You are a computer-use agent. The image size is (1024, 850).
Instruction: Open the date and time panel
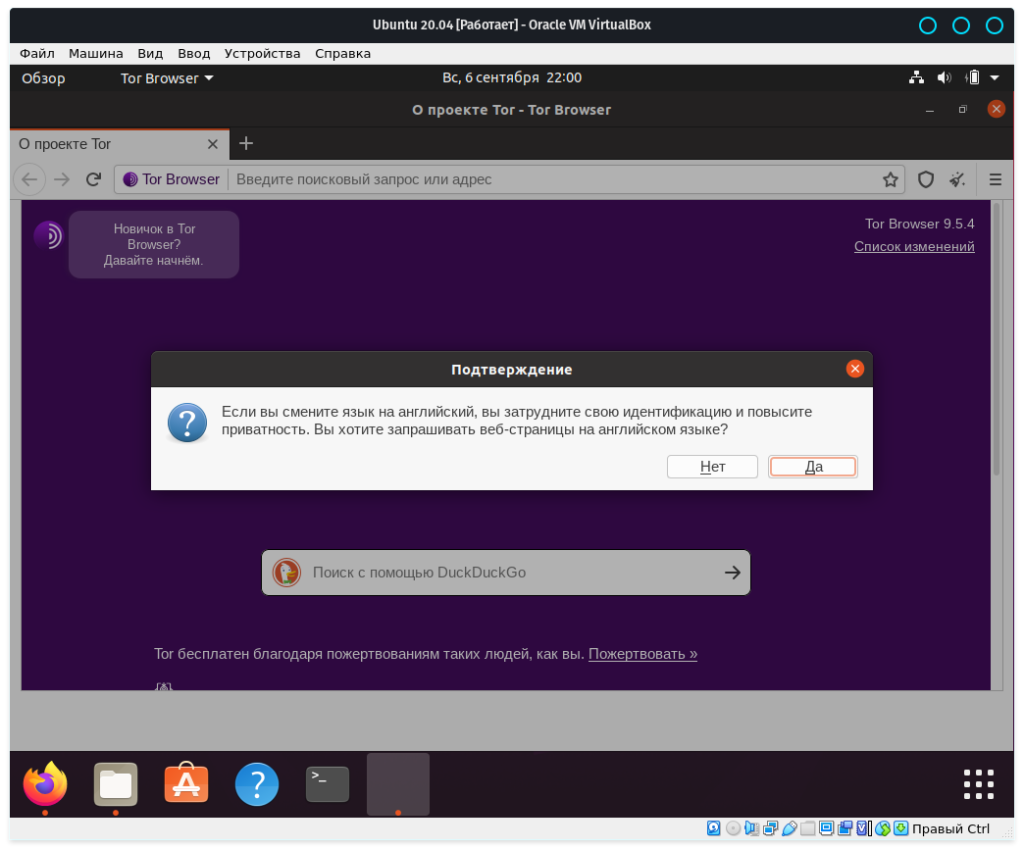[x=512, y=78]
